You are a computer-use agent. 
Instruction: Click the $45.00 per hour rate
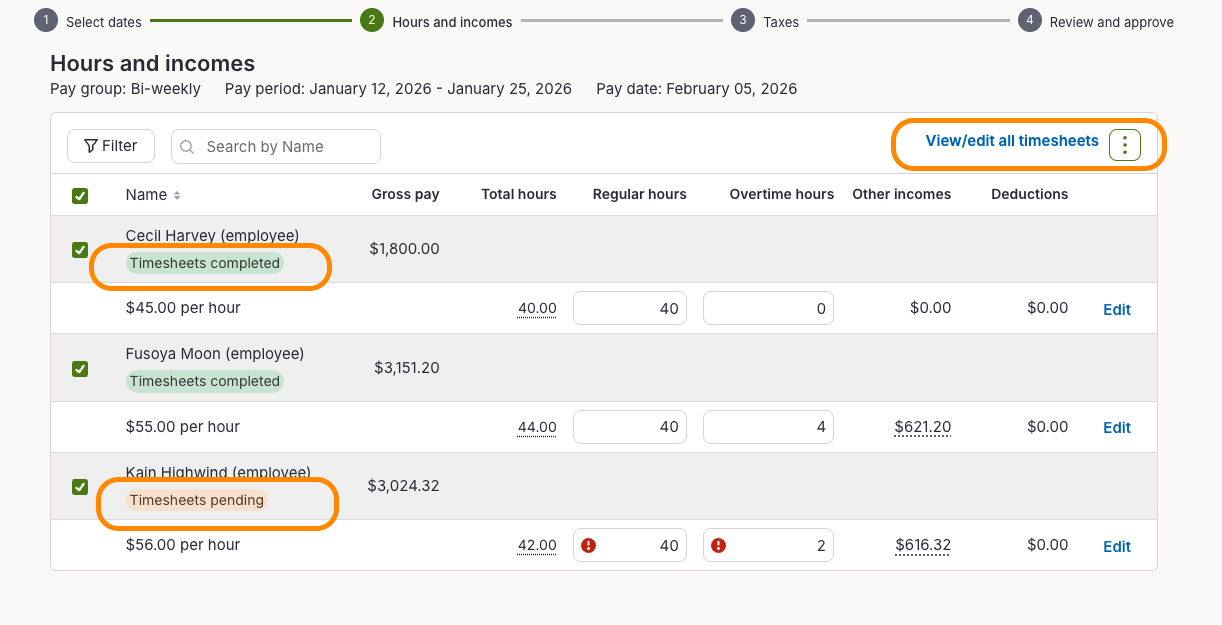[x=183, y=308]
